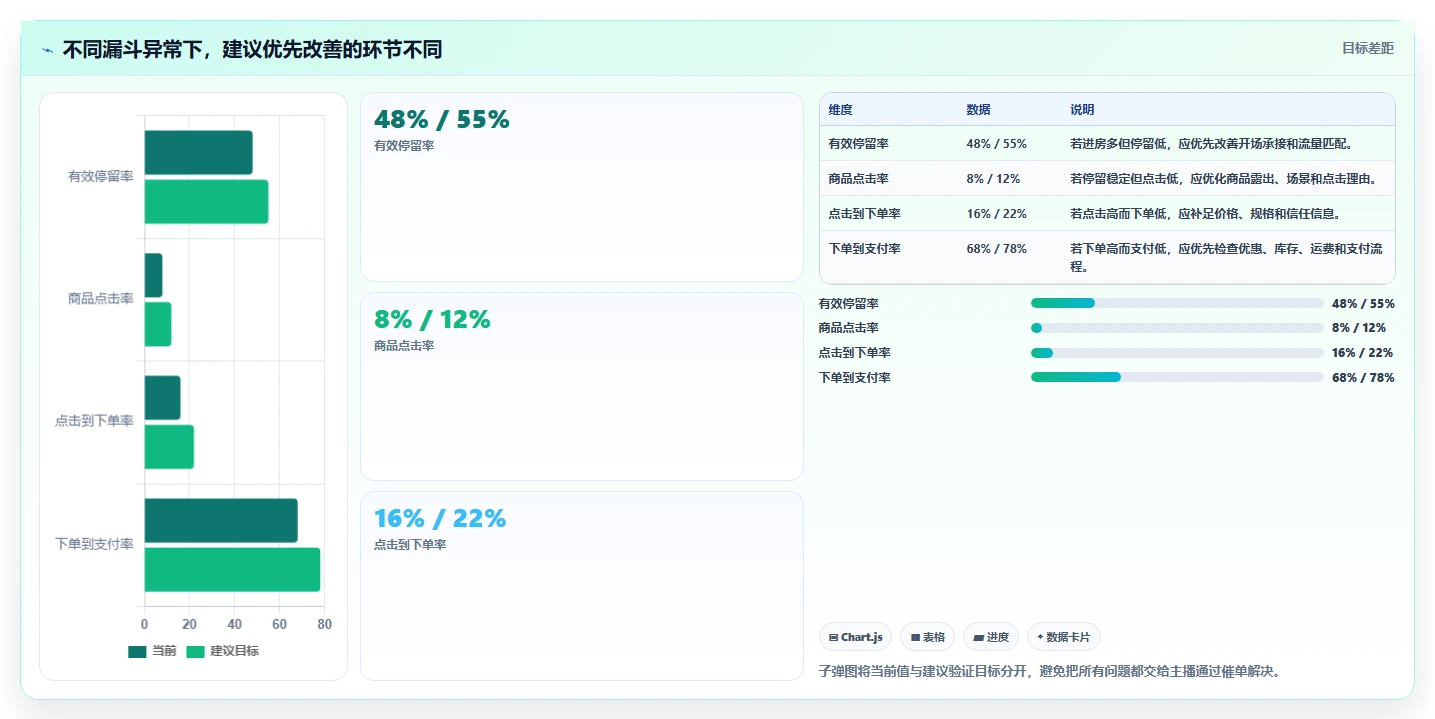
Task: Click the 8% / 12% data card
Action: click(582, 386)
